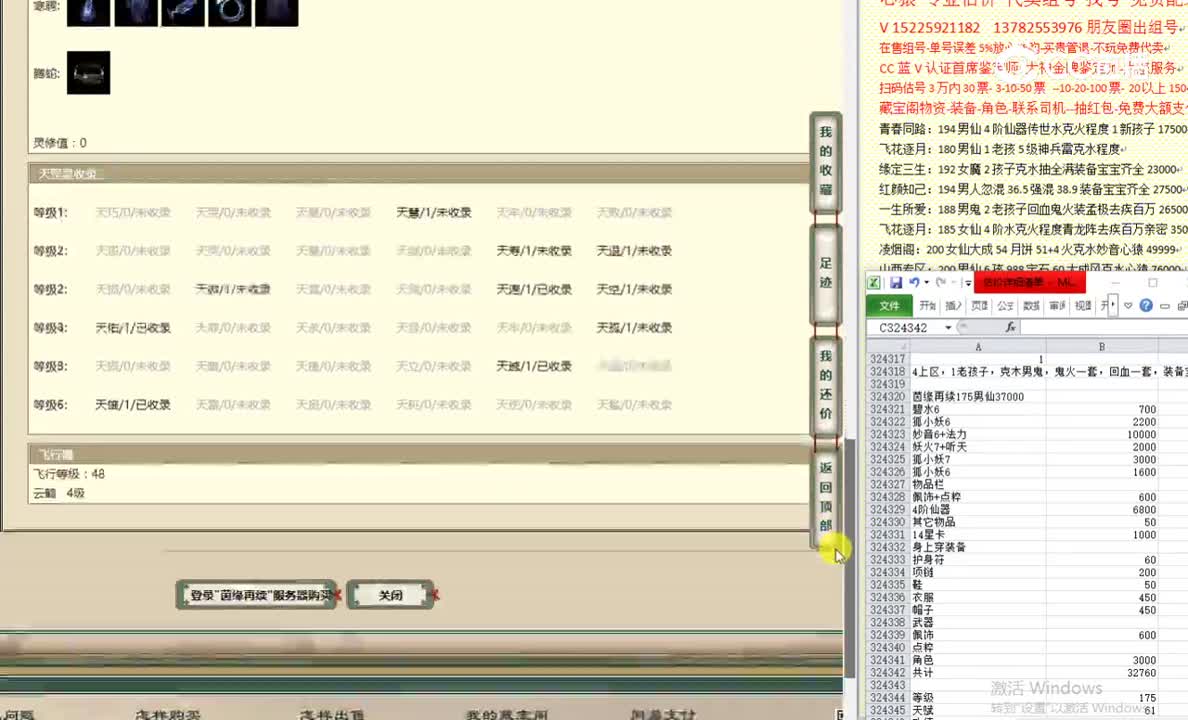
Task: Click the 登录茵缘再续服务器购买 button
Action: click(256, 594)
